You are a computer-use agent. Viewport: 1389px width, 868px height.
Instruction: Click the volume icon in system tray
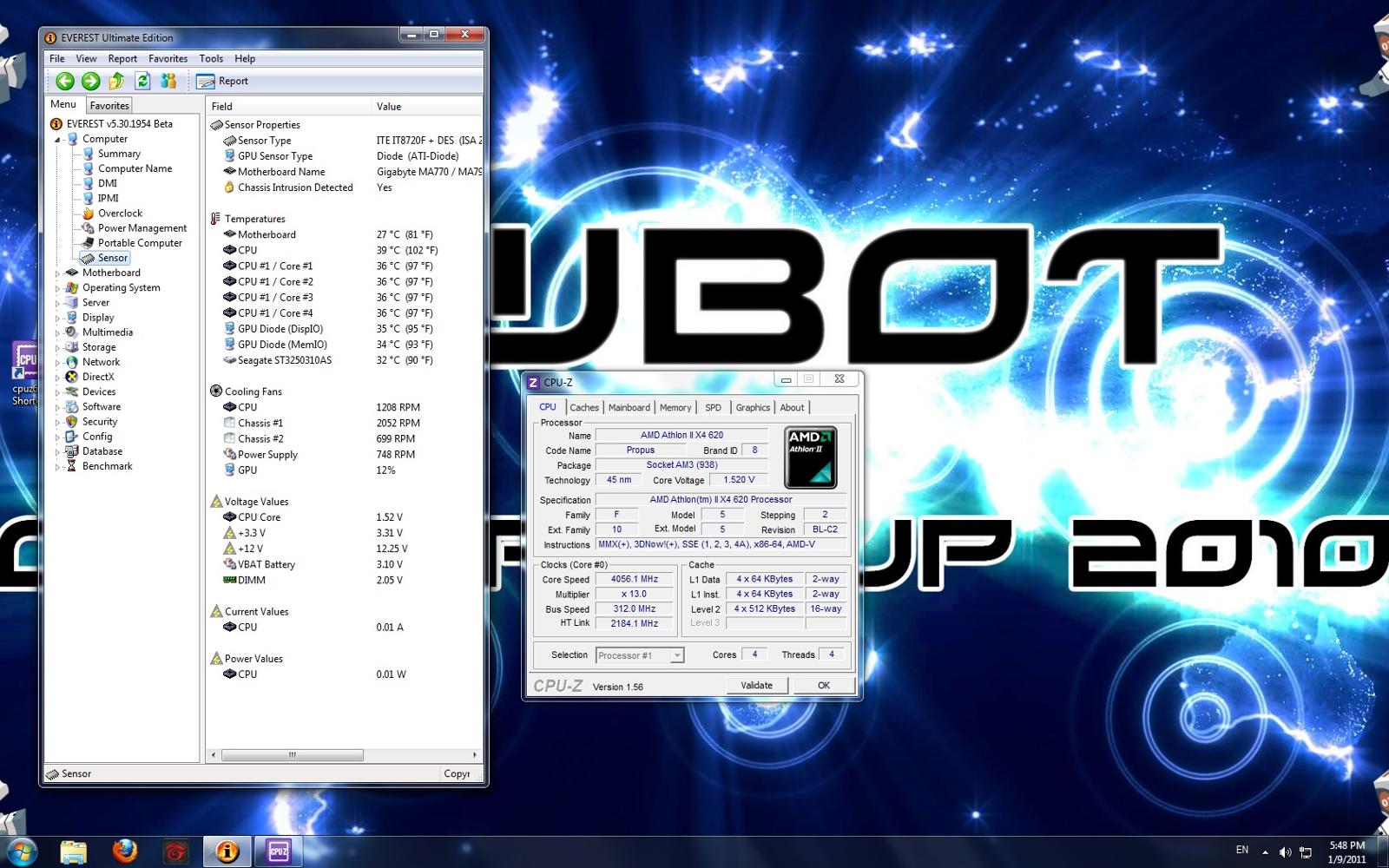point(1285,852)
